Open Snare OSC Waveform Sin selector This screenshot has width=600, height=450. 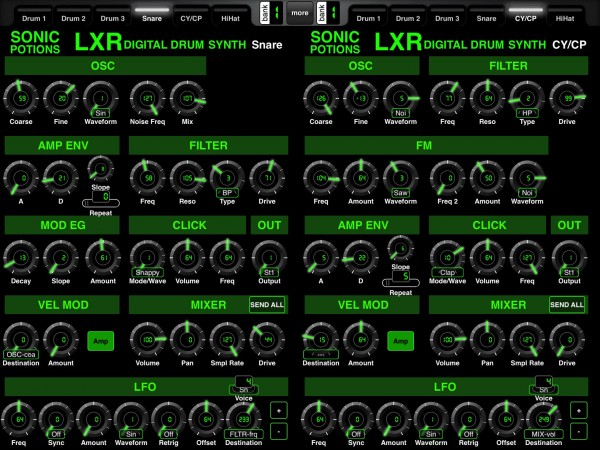[101, 113]
